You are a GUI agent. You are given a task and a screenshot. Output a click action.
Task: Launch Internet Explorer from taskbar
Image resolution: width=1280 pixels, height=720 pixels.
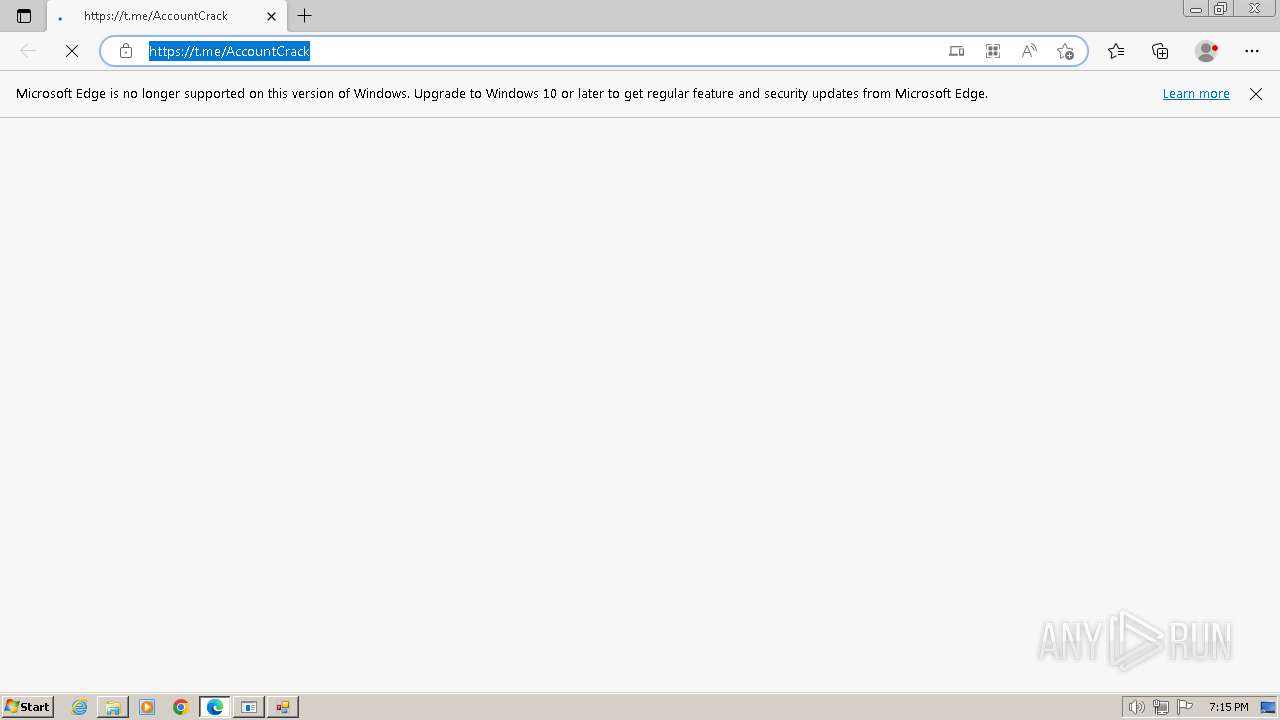(80, 707)
